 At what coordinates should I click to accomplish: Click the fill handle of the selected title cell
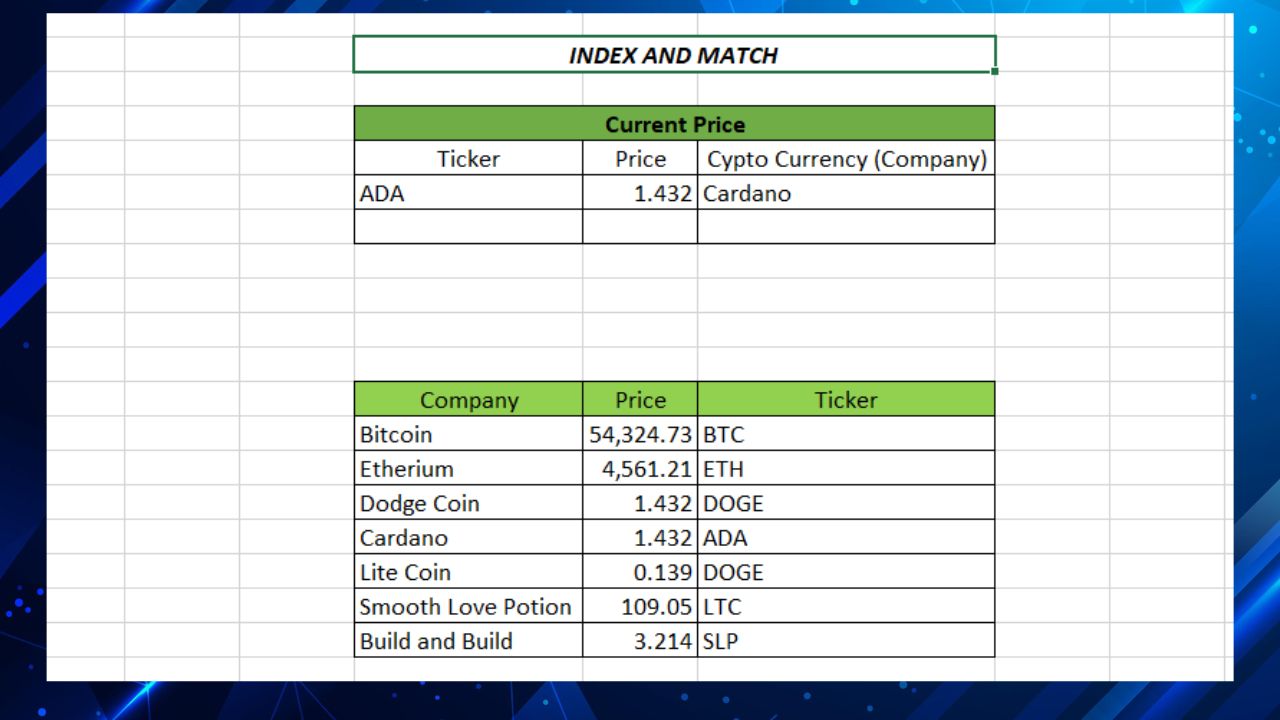click(x=995, y=72)
